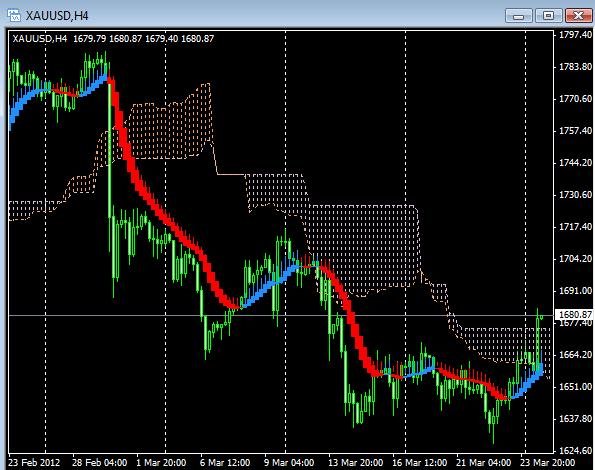Select the 13 Mar 20:00 time label
This screenshot has height=470, width=595.
pyautogui.click(x=356, y=463)
